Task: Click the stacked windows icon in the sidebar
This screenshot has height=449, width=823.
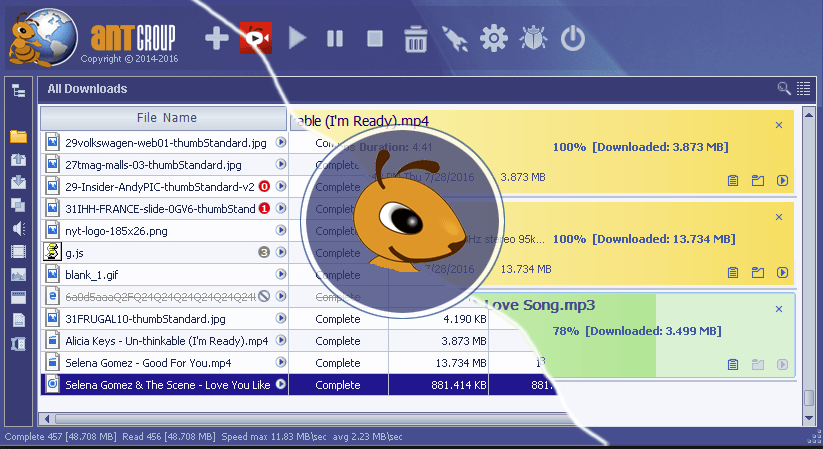Action: pyautogui.click(x=18, y=205)
